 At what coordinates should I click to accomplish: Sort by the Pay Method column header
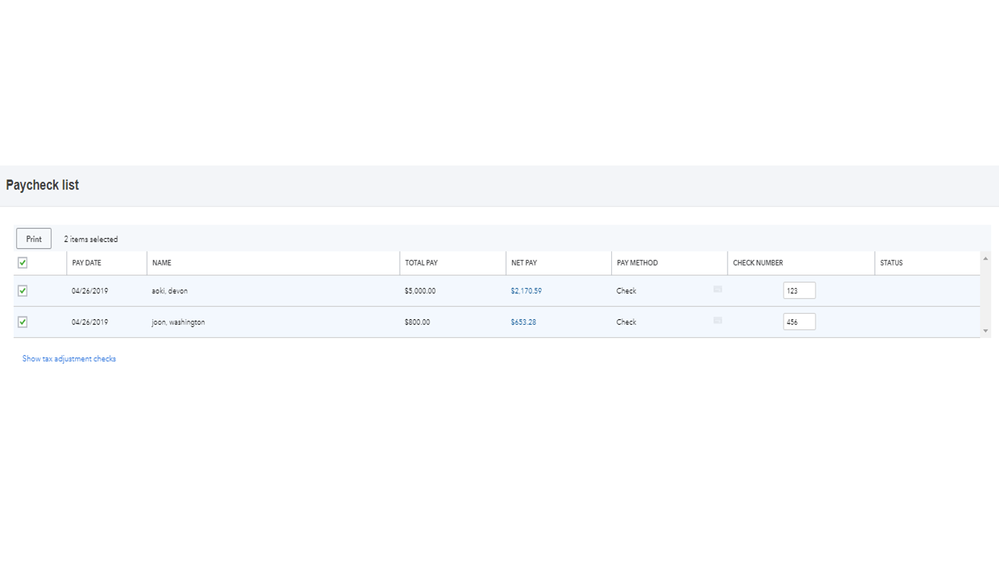point(637,263)
